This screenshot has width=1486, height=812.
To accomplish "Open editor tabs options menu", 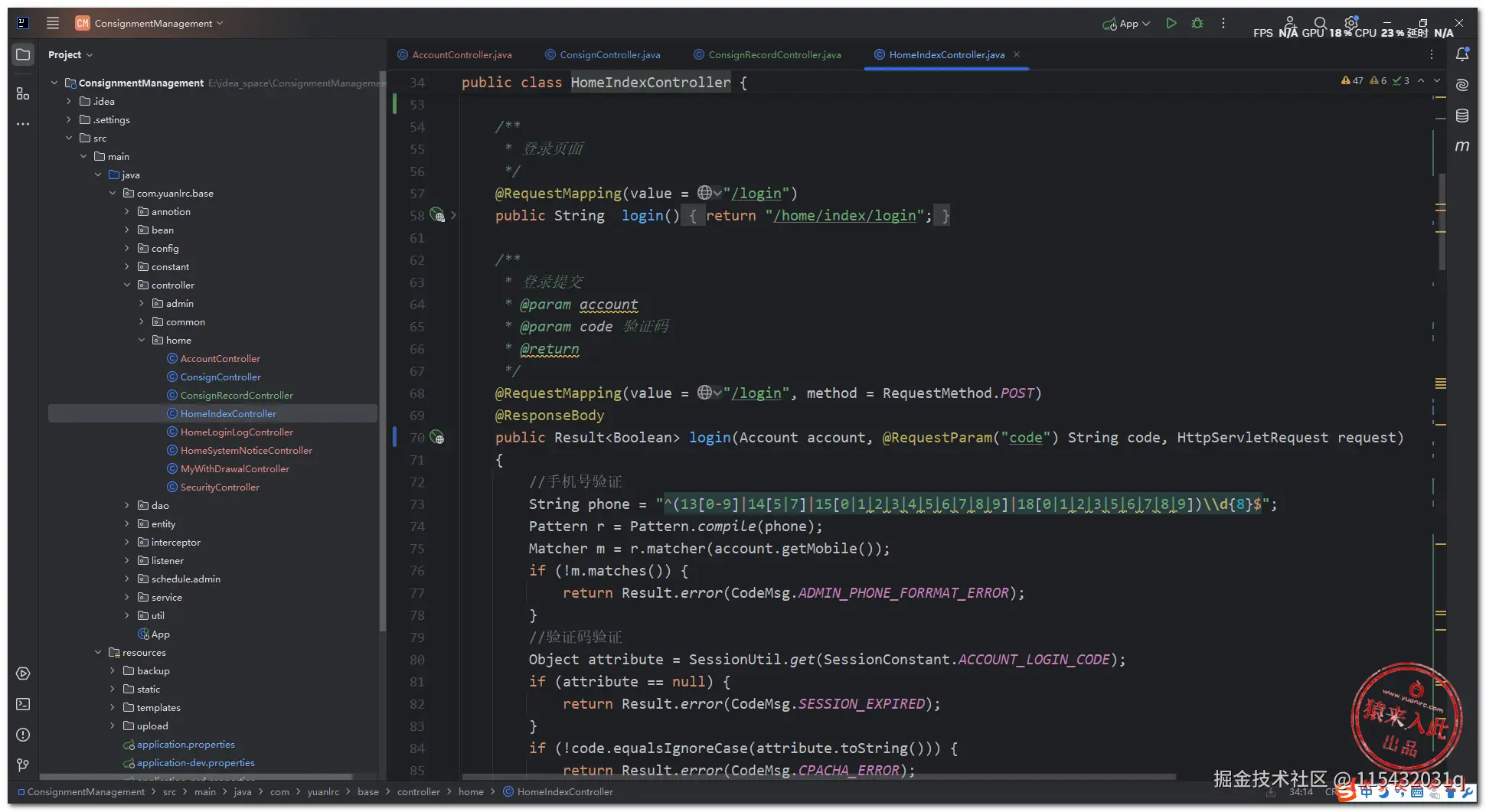I will pyautogui.click(x=1432, y=54).
